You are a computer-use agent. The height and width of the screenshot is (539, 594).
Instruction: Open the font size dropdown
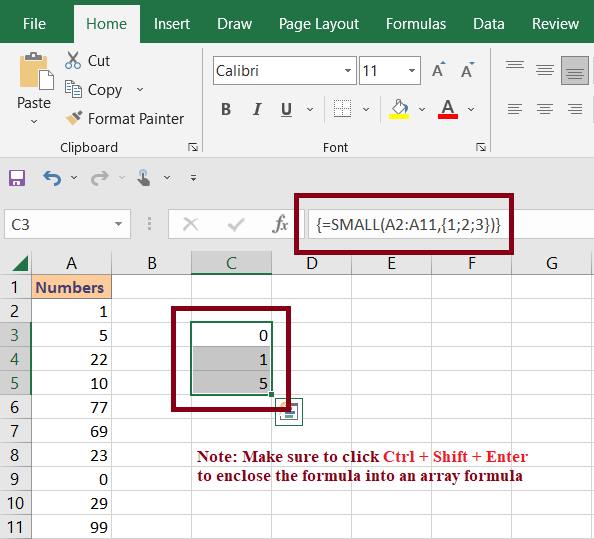pyautogui.click(x=412, y=70)
